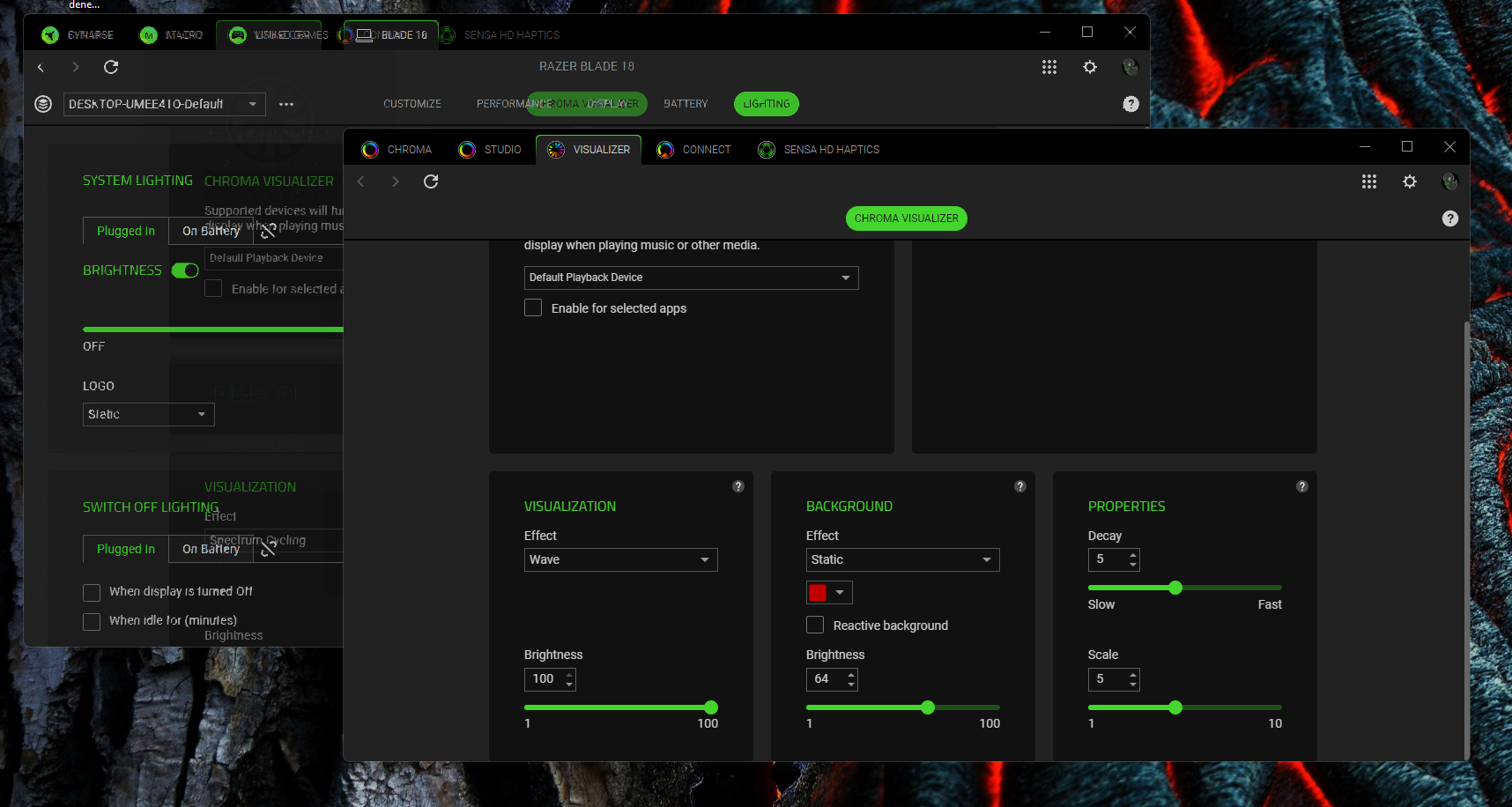The width and height of the screenshot is (1512, 807).
Task: Go forward in the Chroma window
Action: (x=395, y=181)
